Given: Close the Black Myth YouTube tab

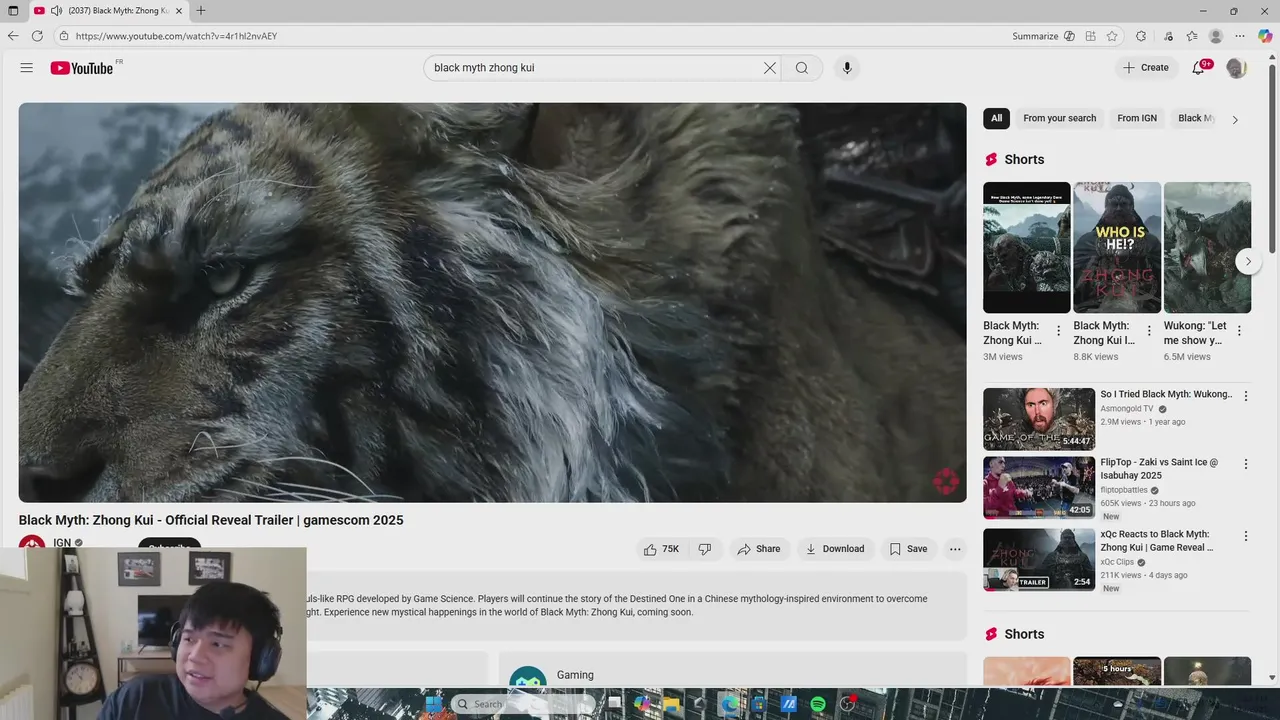Looking at the screenshot, I should coord(179,11).
